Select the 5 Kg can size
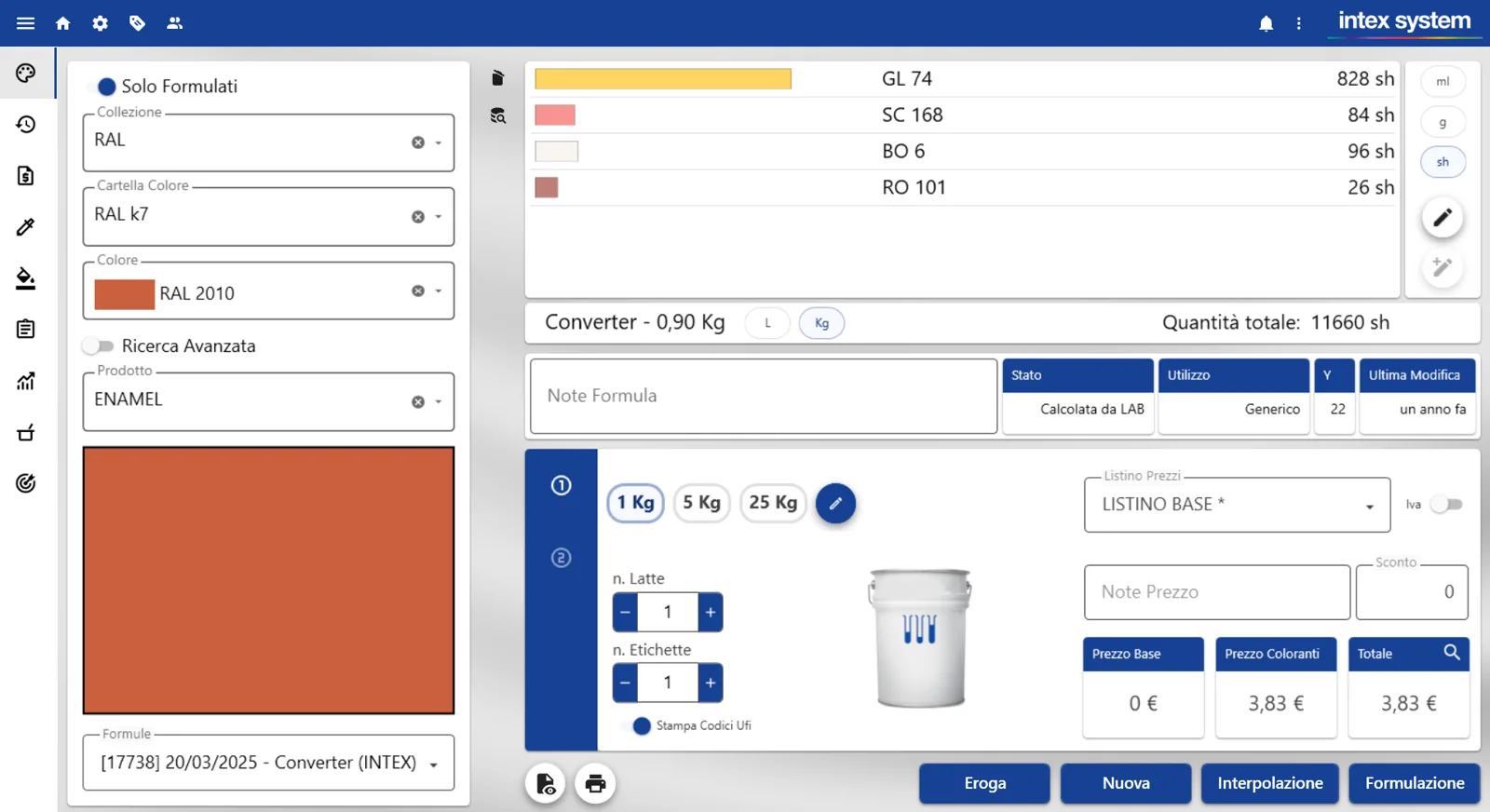The width and height of the screenshot is (1490, 812). tap(701, 503)
